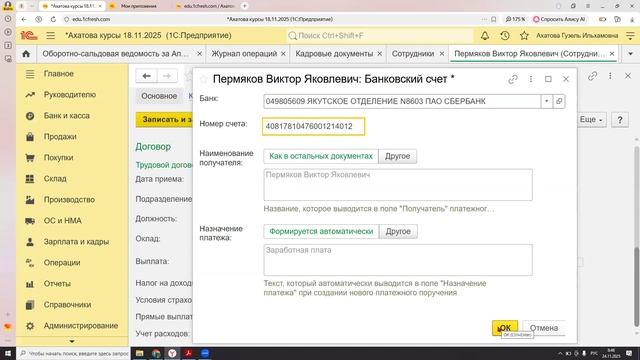Open Спросить Алису AI button
The width and height of the screenshot is (640, 360).
(x=560, y=19)
